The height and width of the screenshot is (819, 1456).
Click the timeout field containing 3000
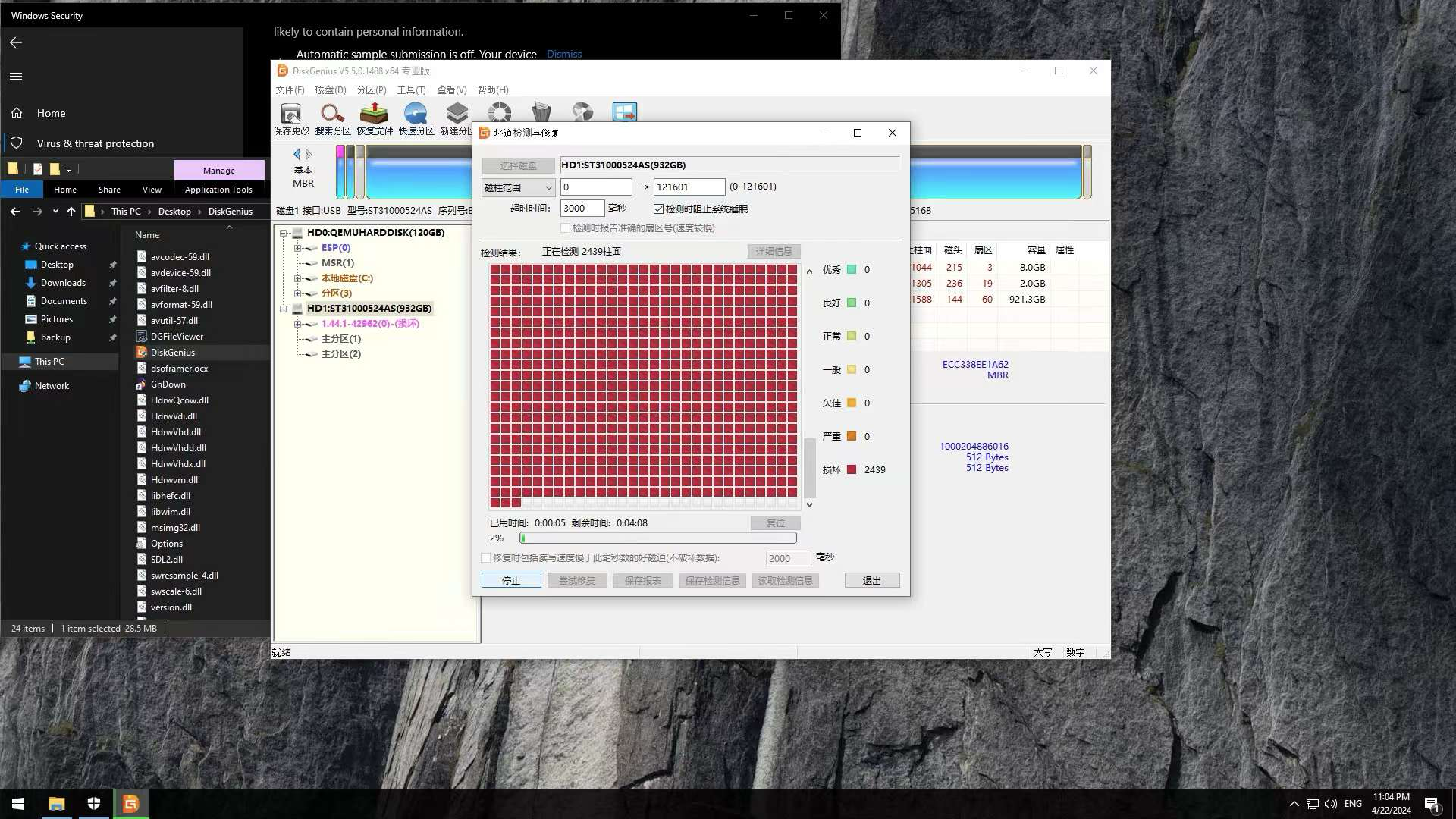[582, 209]
